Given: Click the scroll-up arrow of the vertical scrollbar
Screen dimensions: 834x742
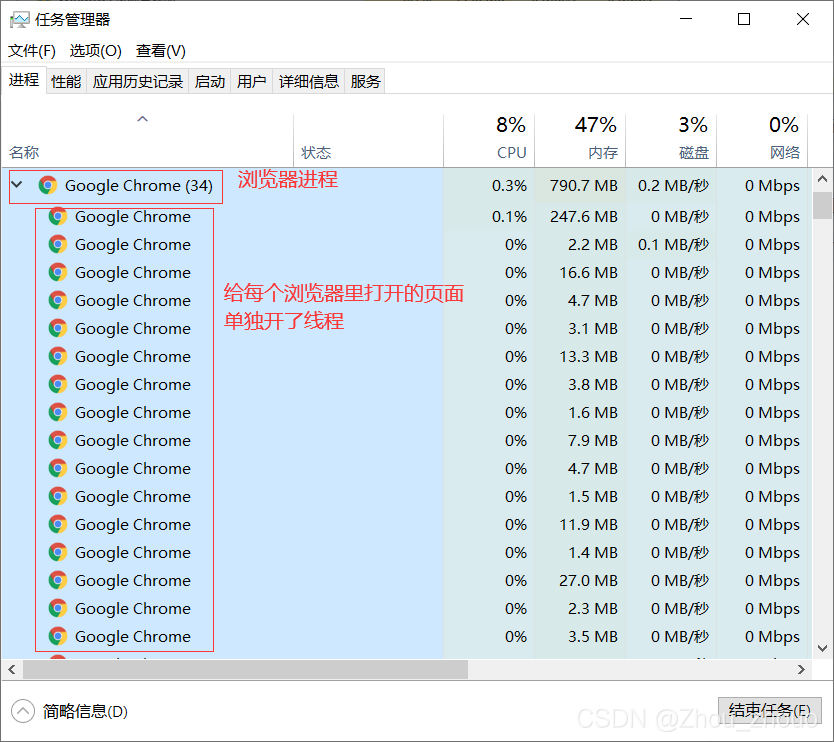Looking at the screenshot, I should tap(822, 179).
